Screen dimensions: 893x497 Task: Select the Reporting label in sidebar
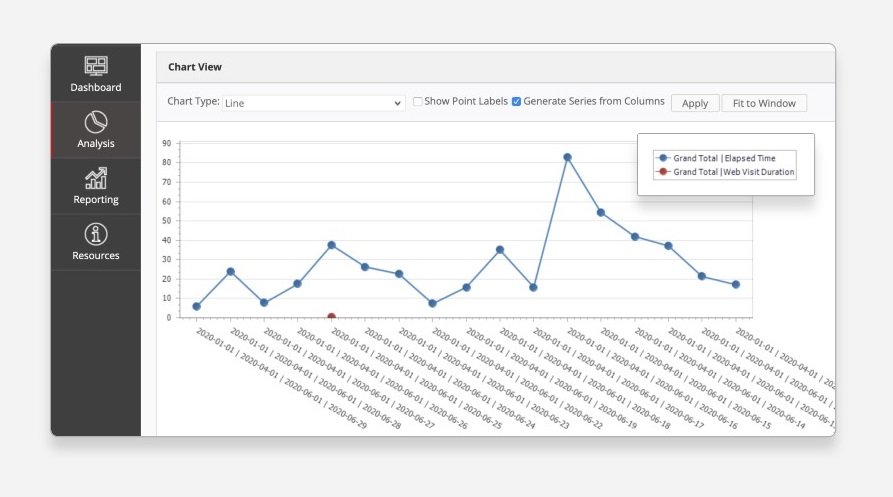(x=96, y=200)
